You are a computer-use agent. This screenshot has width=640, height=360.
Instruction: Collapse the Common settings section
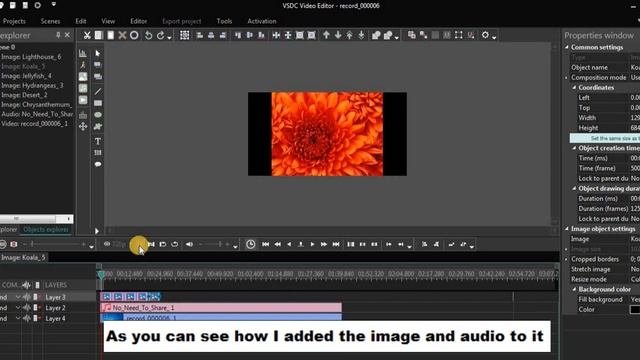click(x=567, y=47)
